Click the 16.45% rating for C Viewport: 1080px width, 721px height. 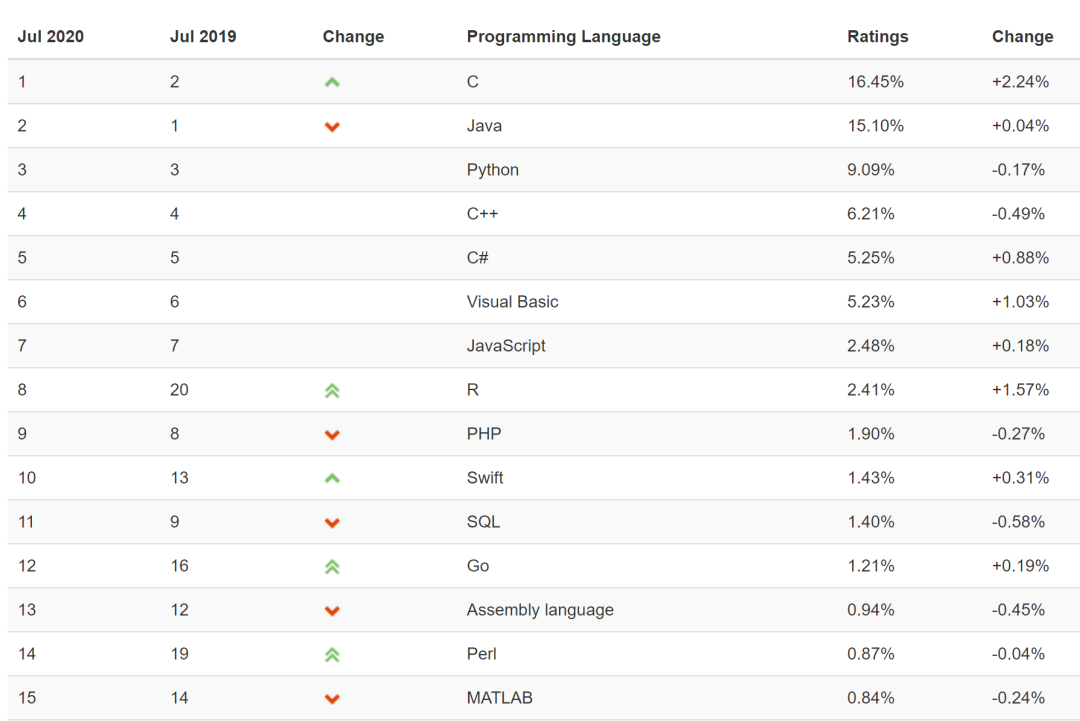click(875, 82)
